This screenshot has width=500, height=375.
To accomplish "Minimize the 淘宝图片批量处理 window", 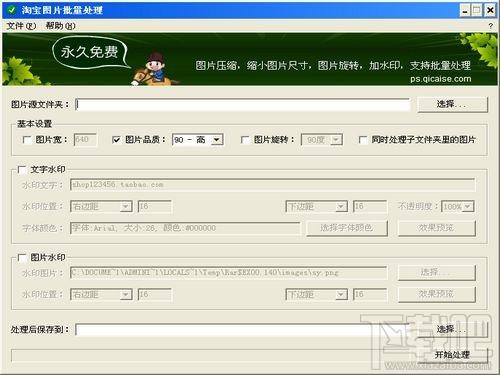I will pos(465,10).
